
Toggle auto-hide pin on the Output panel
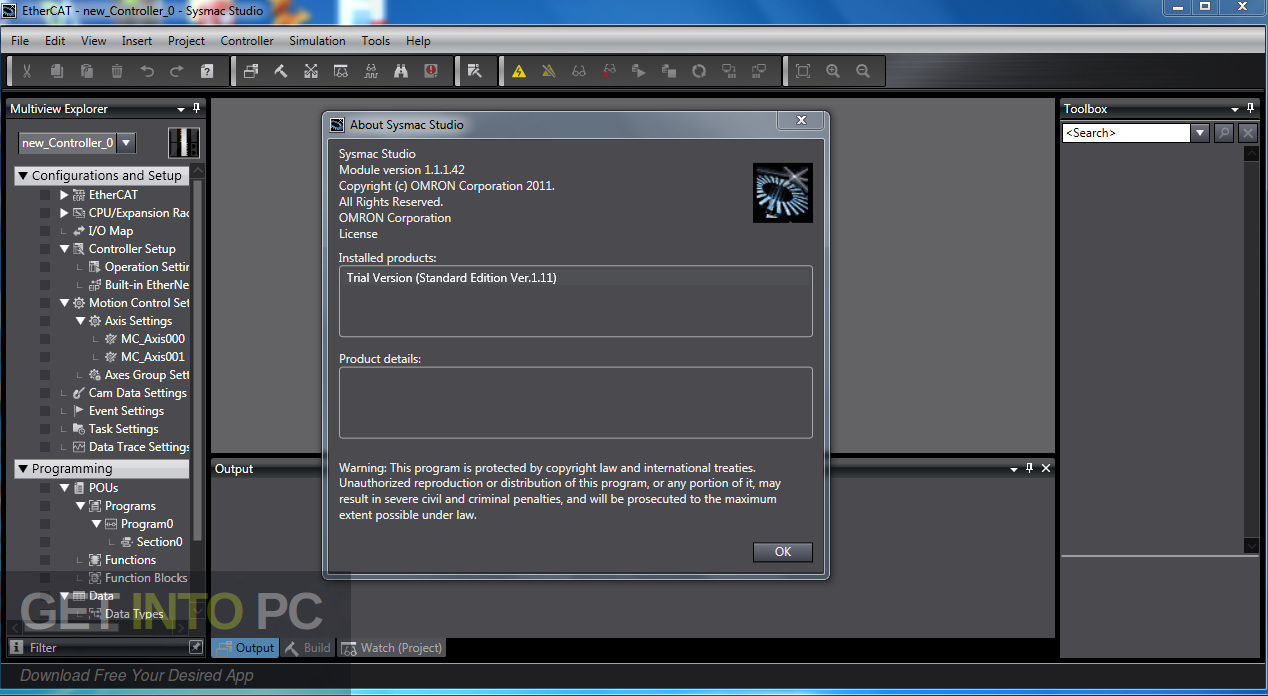[1029, 468]
